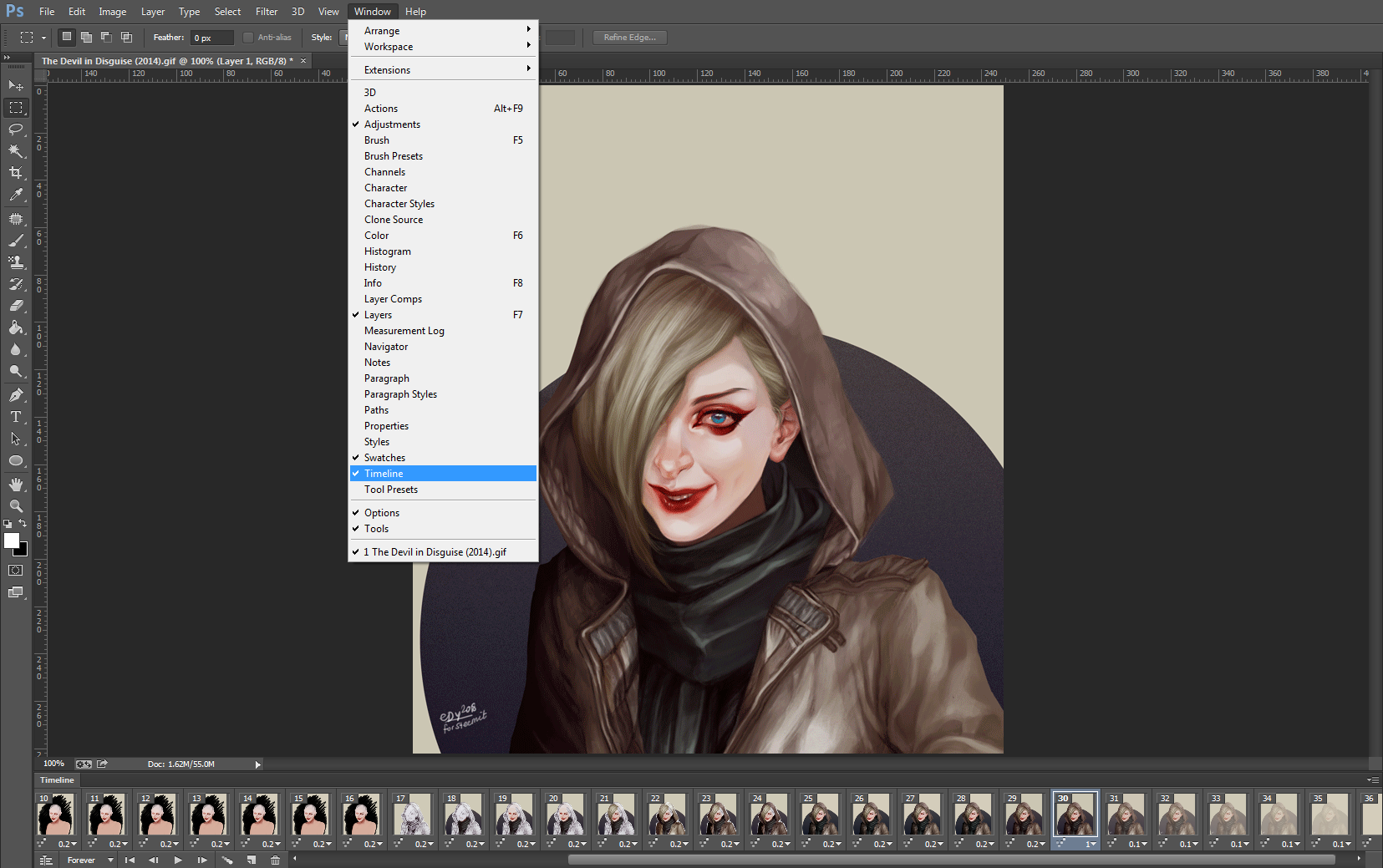Open History panel from Window menu
1383x868 pixels.
tap(443, 267)
